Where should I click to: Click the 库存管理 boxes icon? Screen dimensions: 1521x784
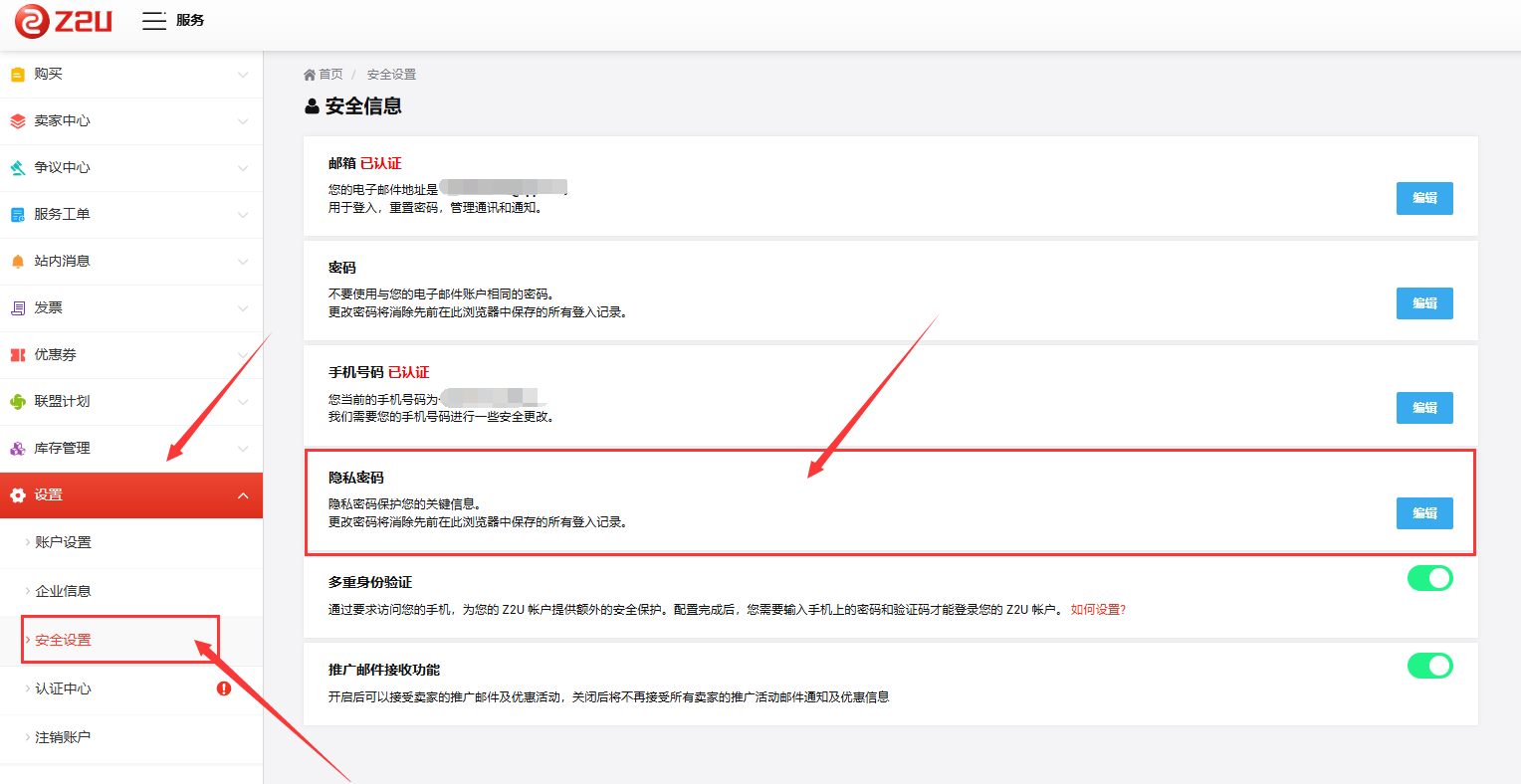[x=17, y=449]
